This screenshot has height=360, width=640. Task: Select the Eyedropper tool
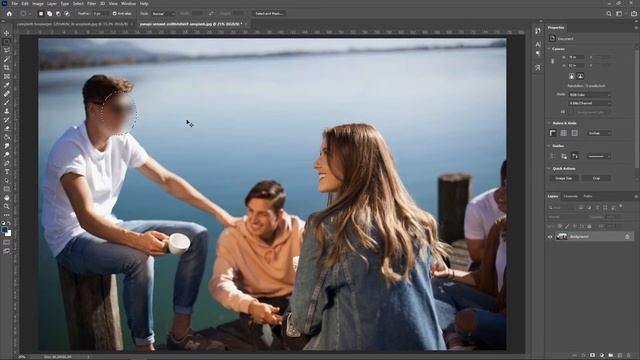coord(7,85)
